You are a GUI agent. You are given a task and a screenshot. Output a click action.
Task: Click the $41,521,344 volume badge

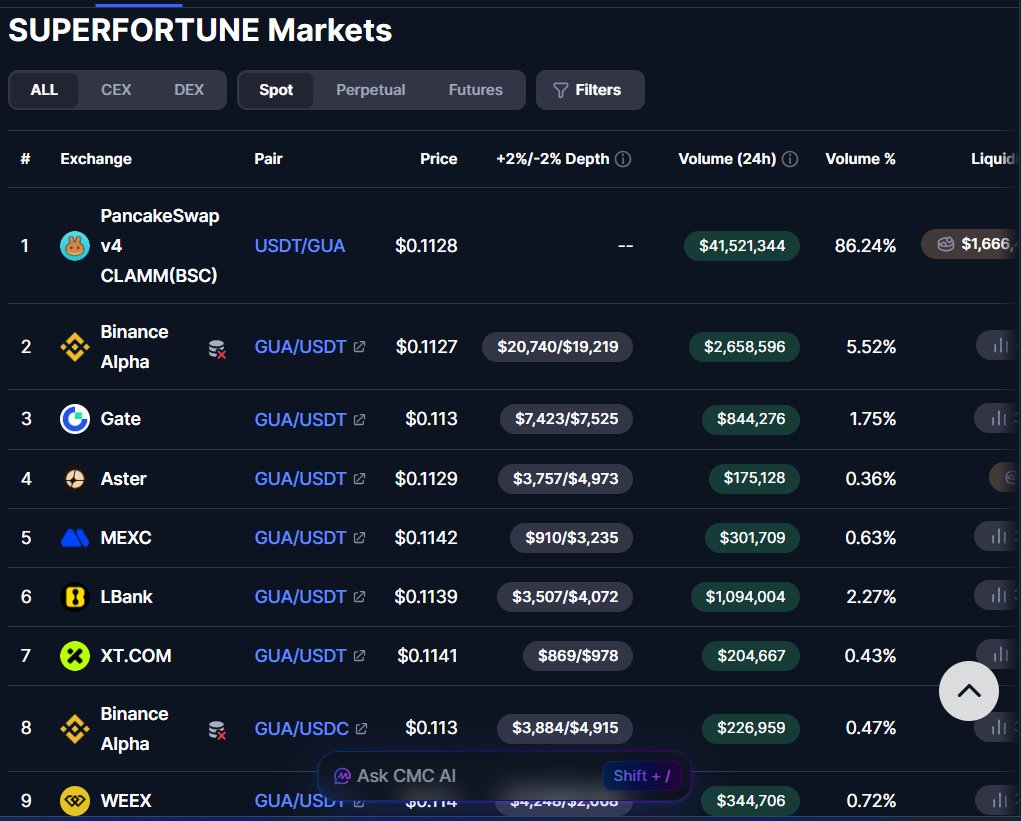coord(742,246)
